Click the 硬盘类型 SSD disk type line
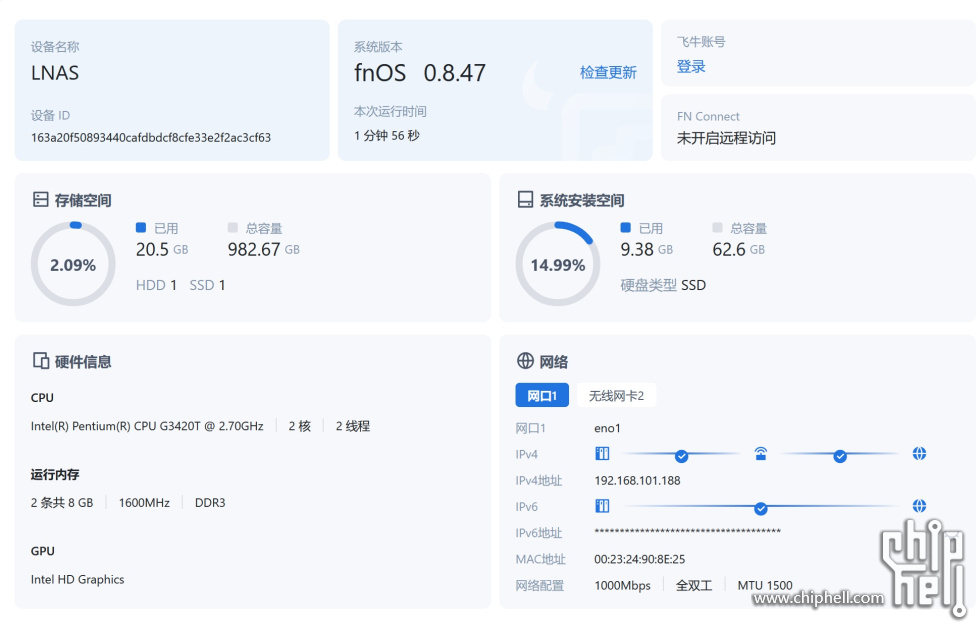980x633 pixels. 663,285
